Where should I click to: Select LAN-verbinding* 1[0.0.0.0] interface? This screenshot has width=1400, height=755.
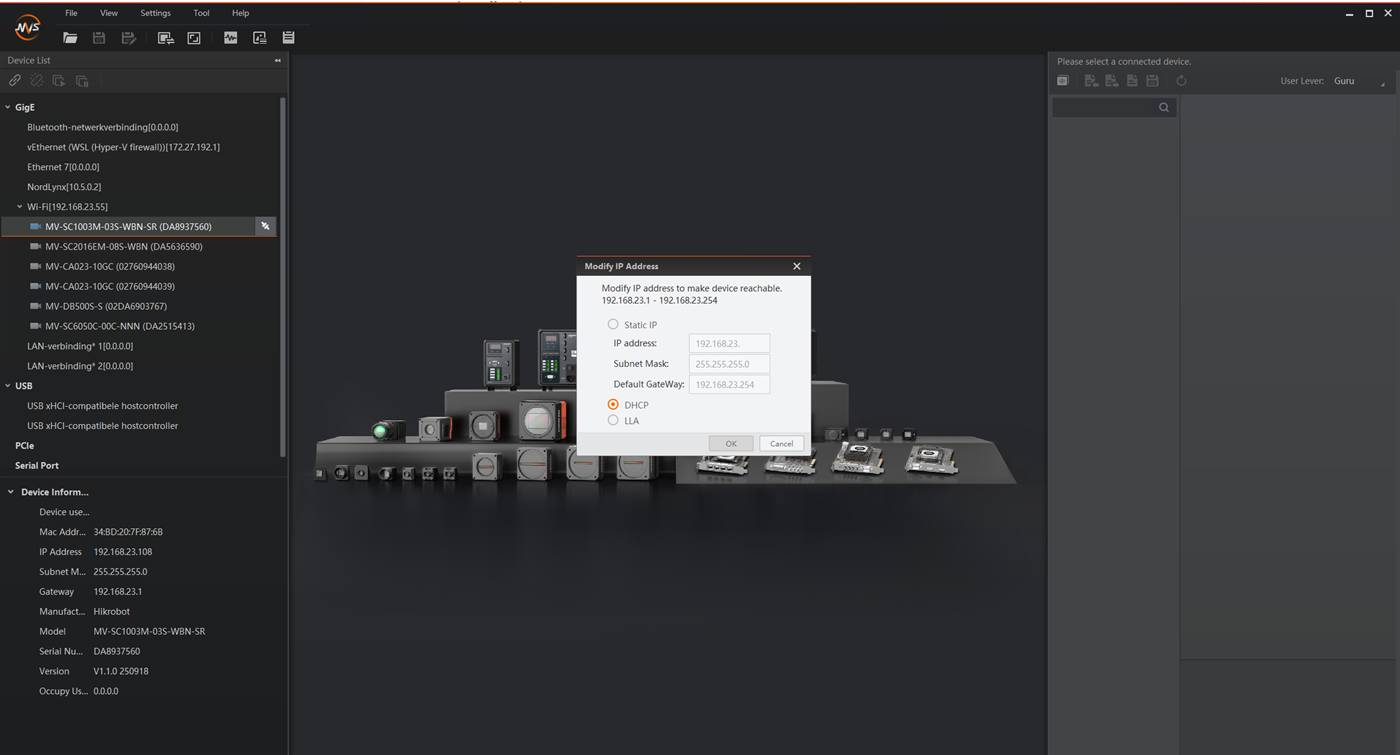(x=80, y=346)
